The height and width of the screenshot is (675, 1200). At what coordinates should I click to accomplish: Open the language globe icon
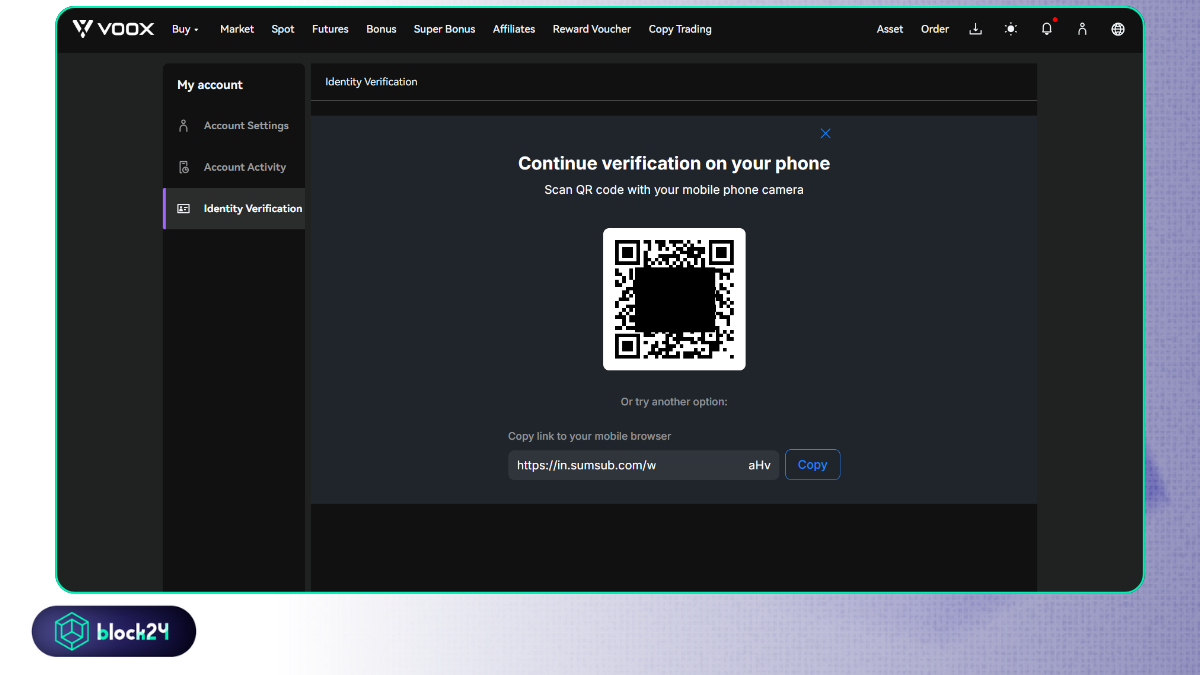tap(1118, 29)
